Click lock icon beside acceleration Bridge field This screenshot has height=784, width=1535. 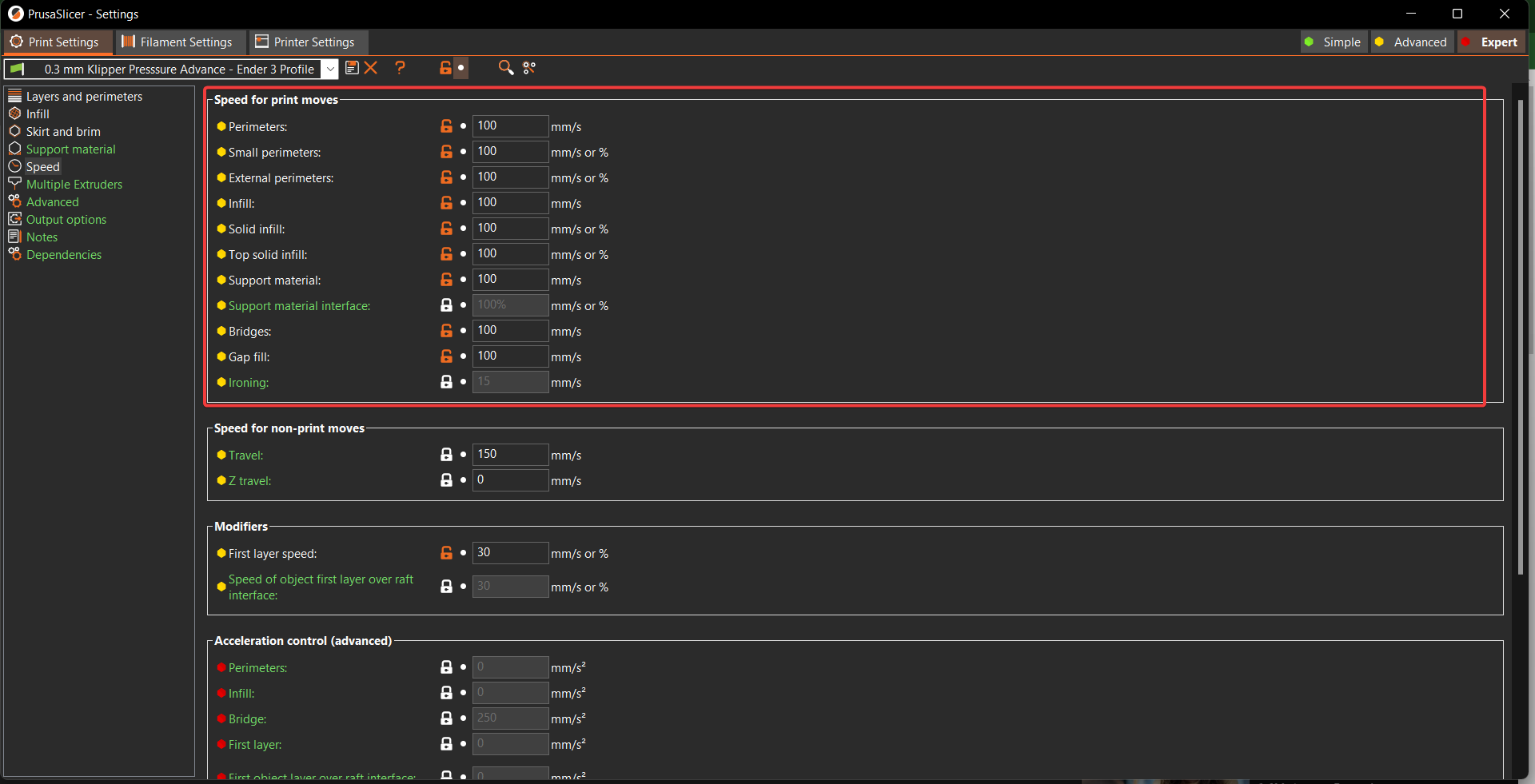click(446, 718)
